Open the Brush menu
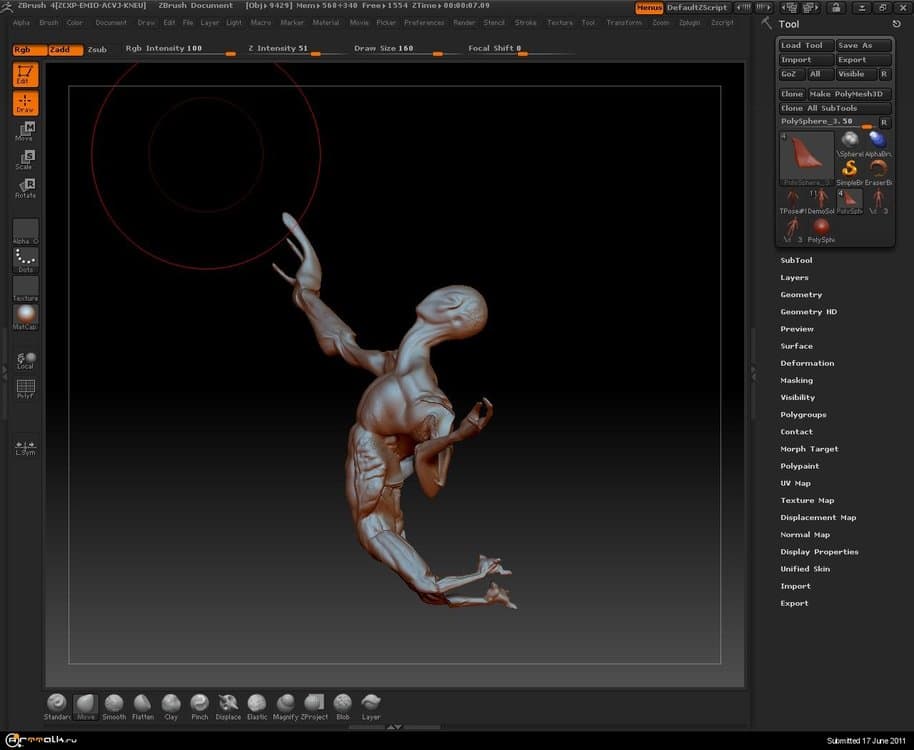914x750 pixels. tap(48, 22)
